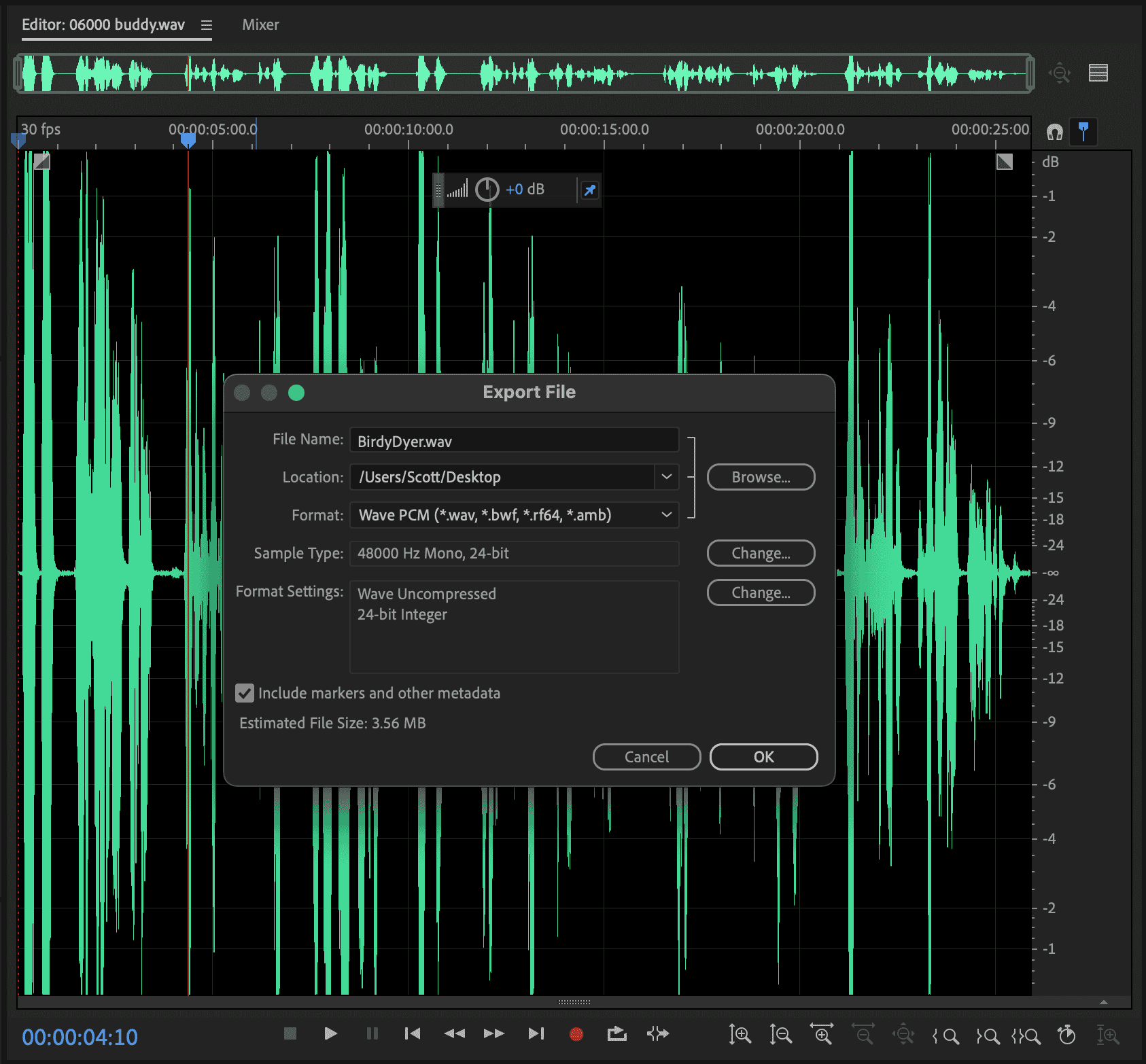Viewport: 1146px width, 1064px height.
Task: Click Browse to choose export location
Action: tap(761, 477)
